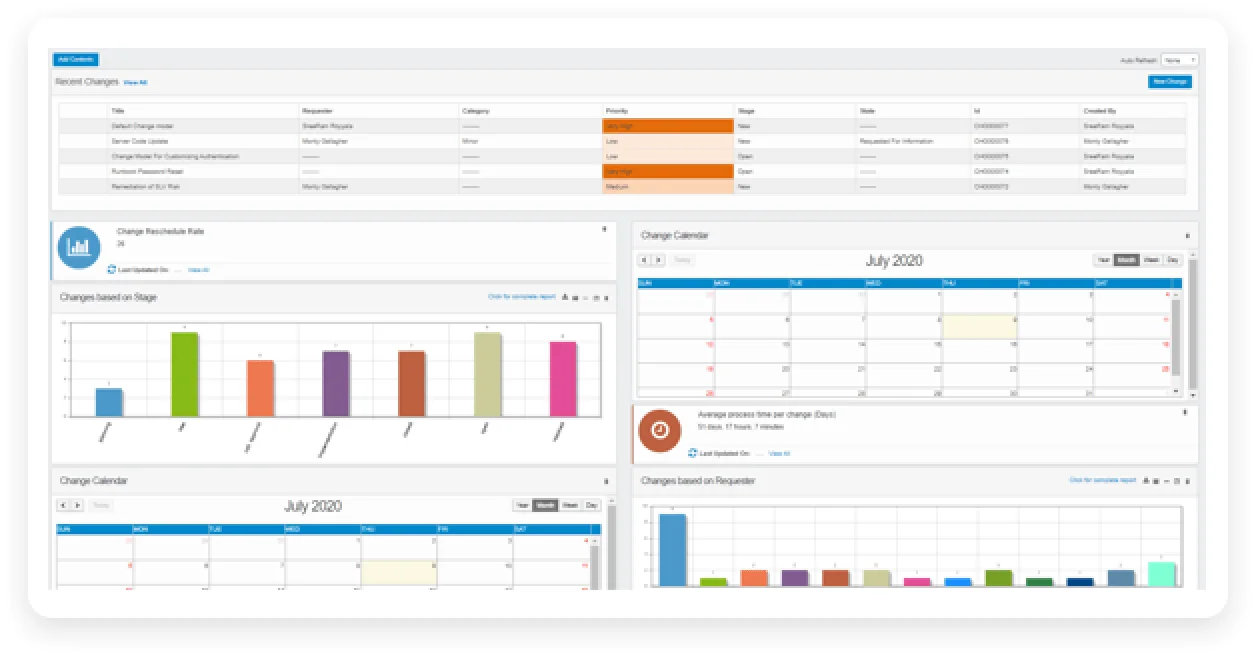This screenshot has width=1256, height=656.
Task: Sort table by Priority column header
Action: tap(616, 111)
